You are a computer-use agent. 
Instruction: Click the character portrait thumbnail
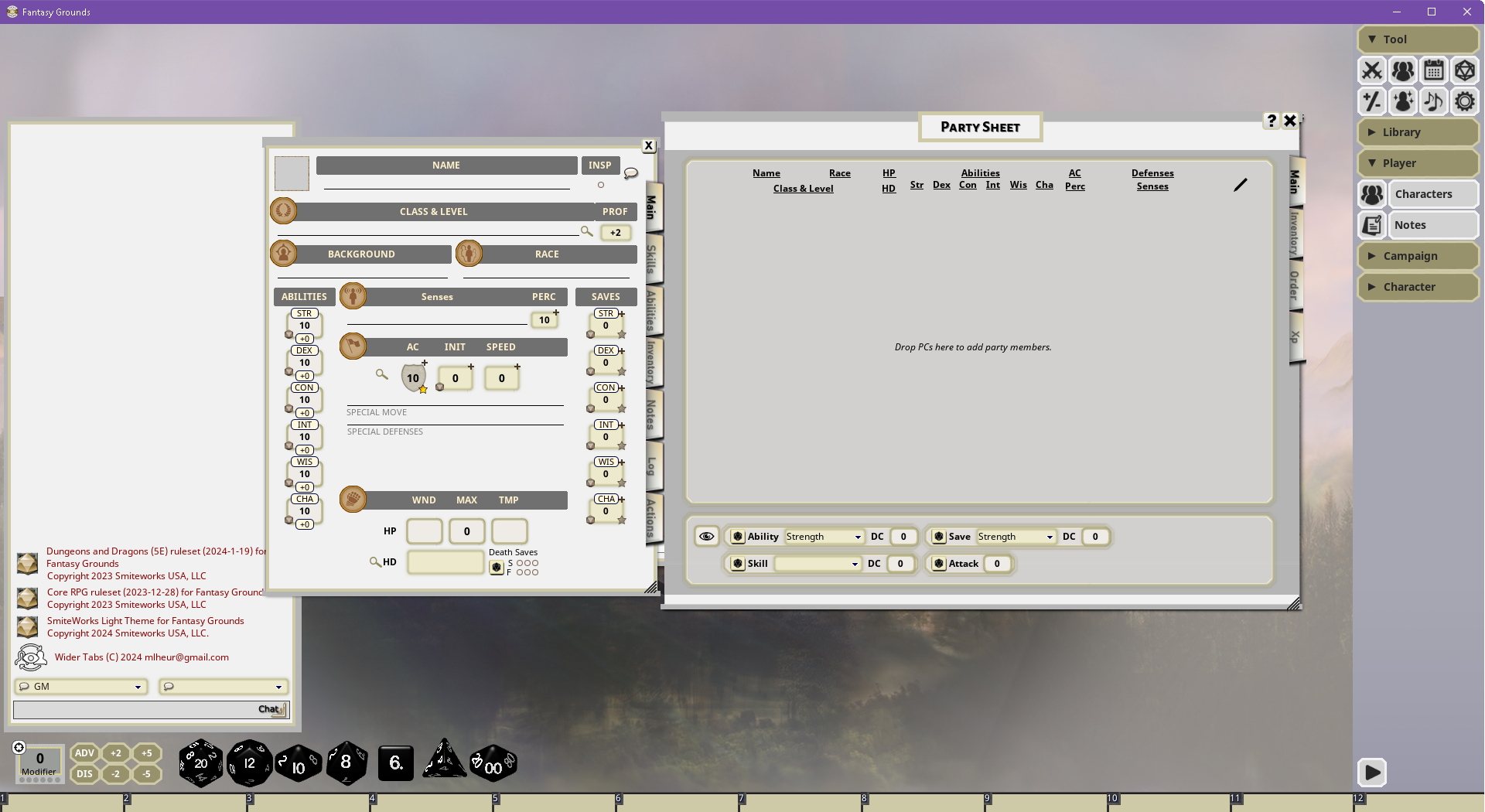click(x=292, y=173)
